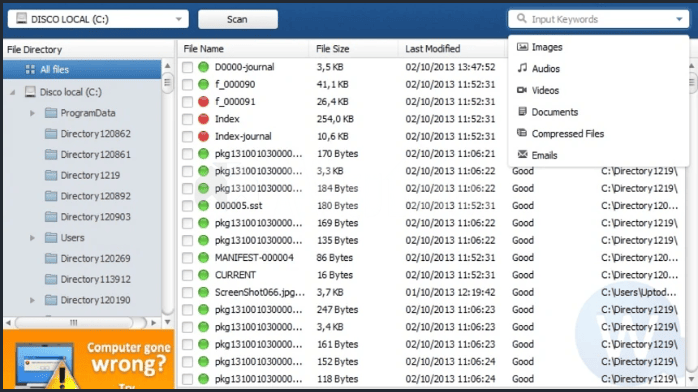The height and width of the screenshot is (392, 698).
Task: Sort by Last Modified column header
Action: [451, 48]
